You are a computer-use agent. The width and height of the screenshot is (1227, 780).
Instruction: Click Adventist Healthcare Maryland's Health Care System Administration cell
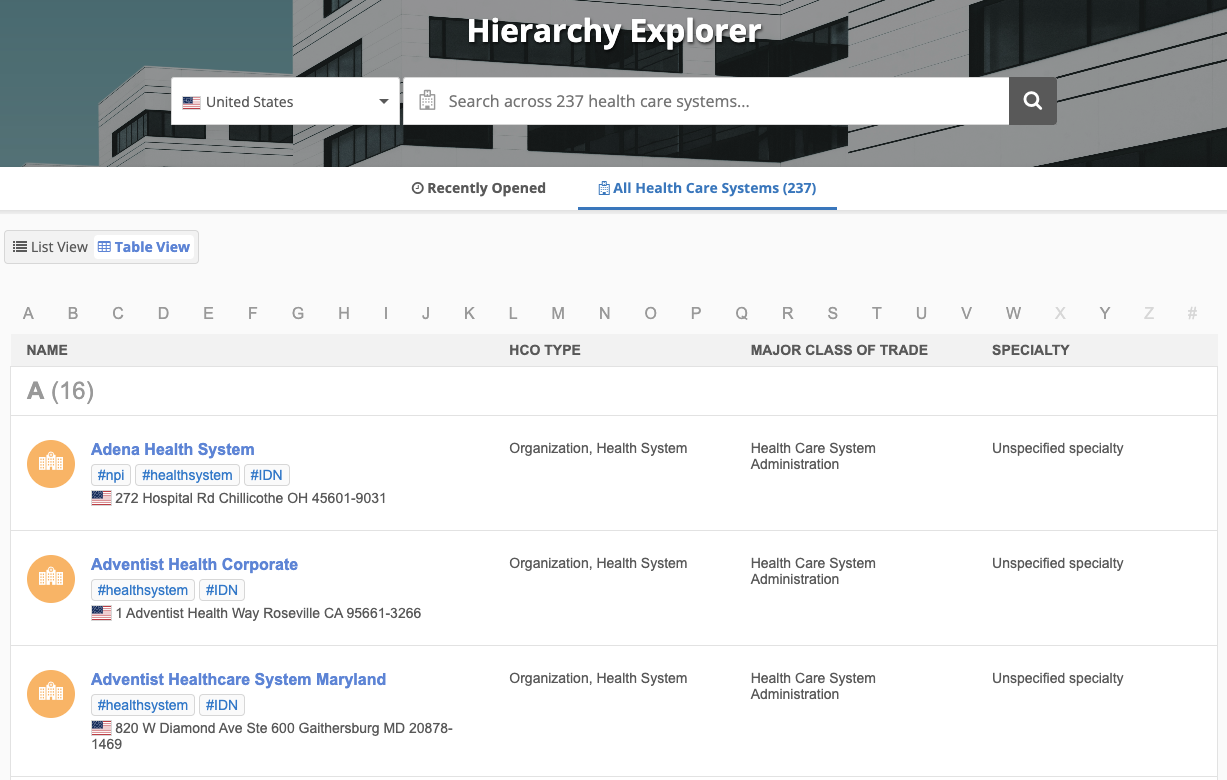pos(813,686)
